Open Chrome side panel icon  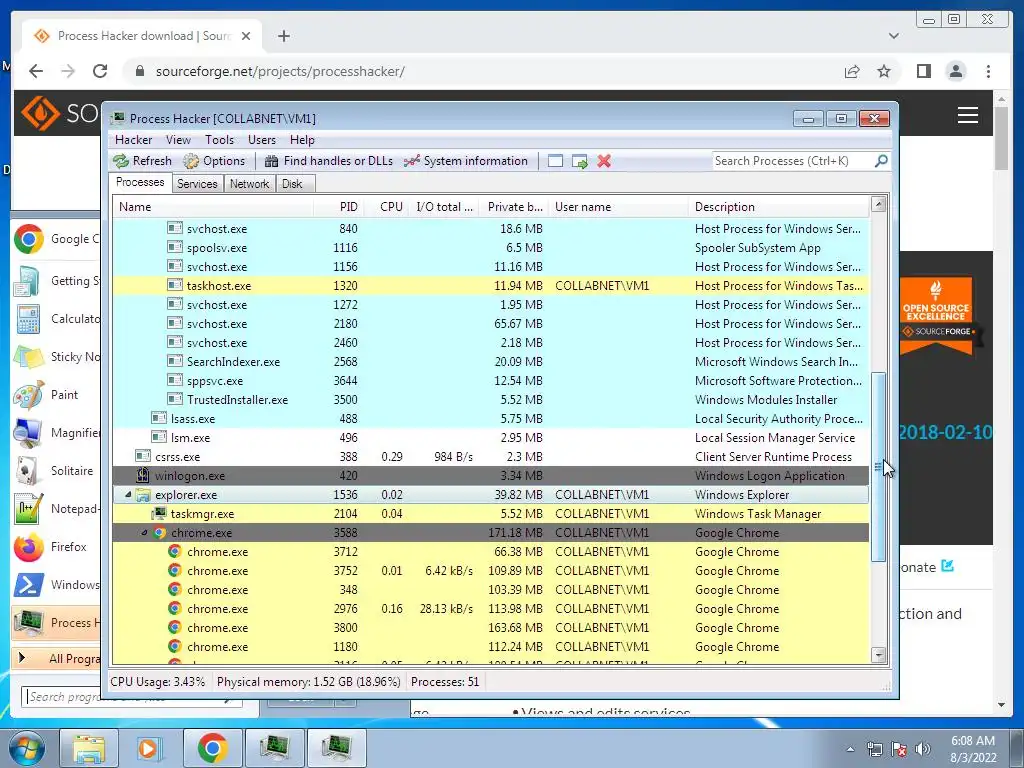[923, 71]
